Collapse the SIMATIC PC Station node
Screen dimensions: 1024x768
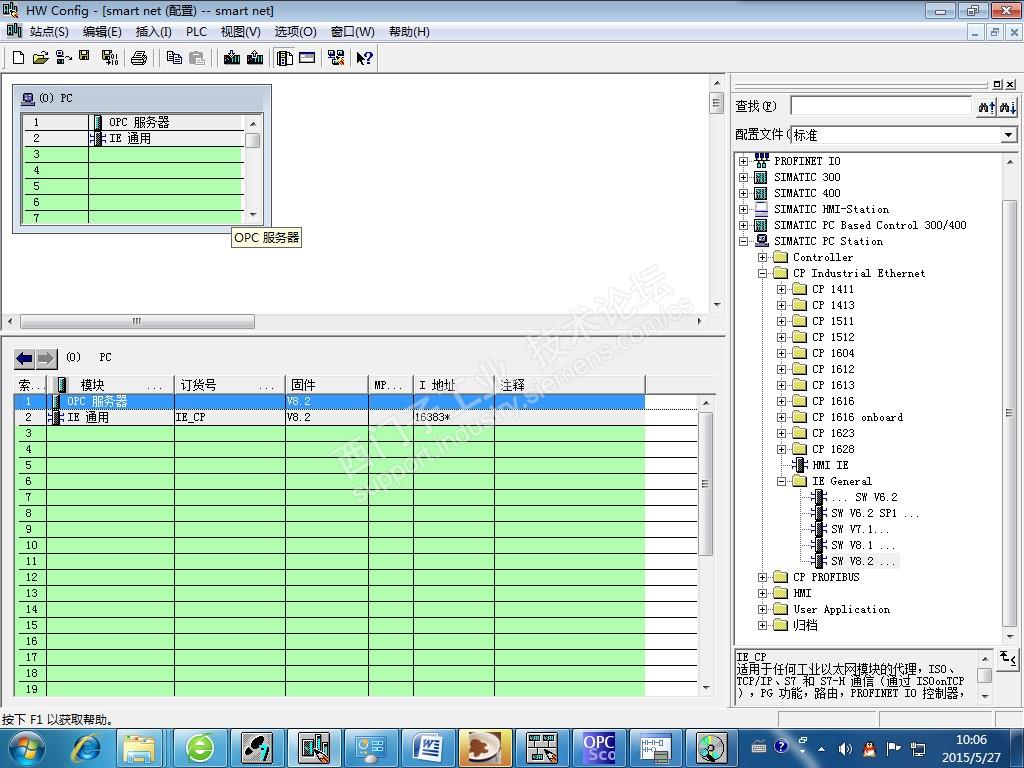[743, 242]
